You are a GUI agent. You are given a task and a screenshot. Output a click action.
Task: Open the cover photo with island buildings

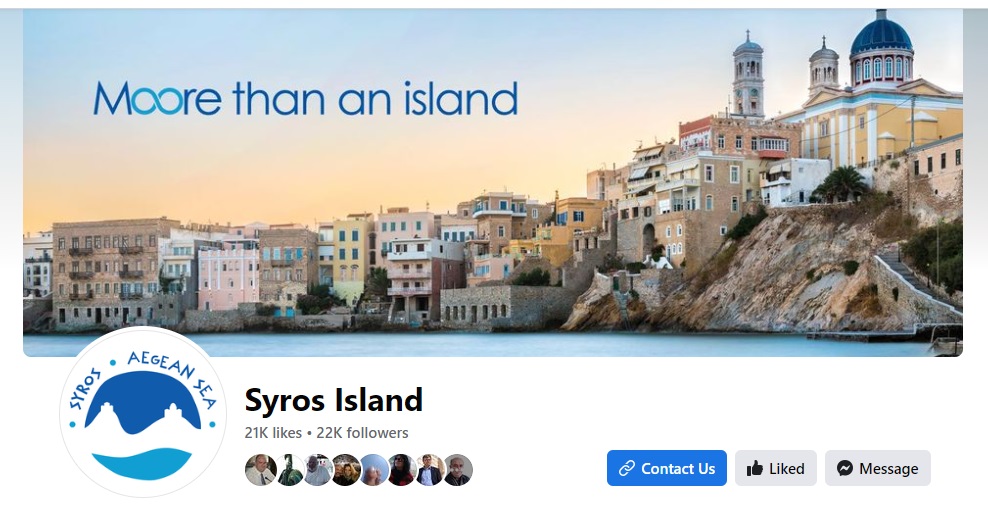pyautogui.click(x=493, y=183)
